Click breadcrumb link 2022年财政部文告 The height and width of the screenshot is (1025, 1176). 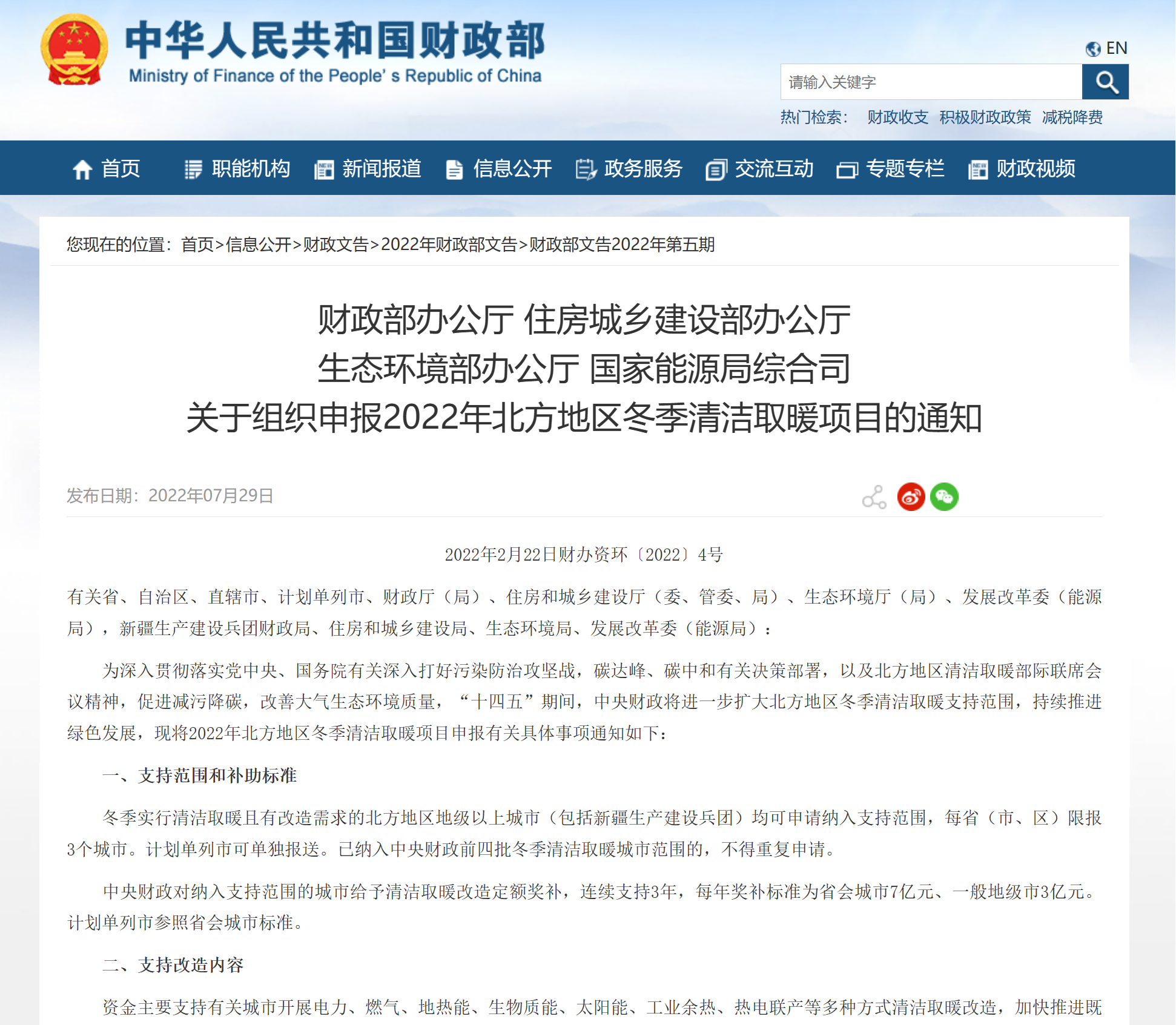449,245
